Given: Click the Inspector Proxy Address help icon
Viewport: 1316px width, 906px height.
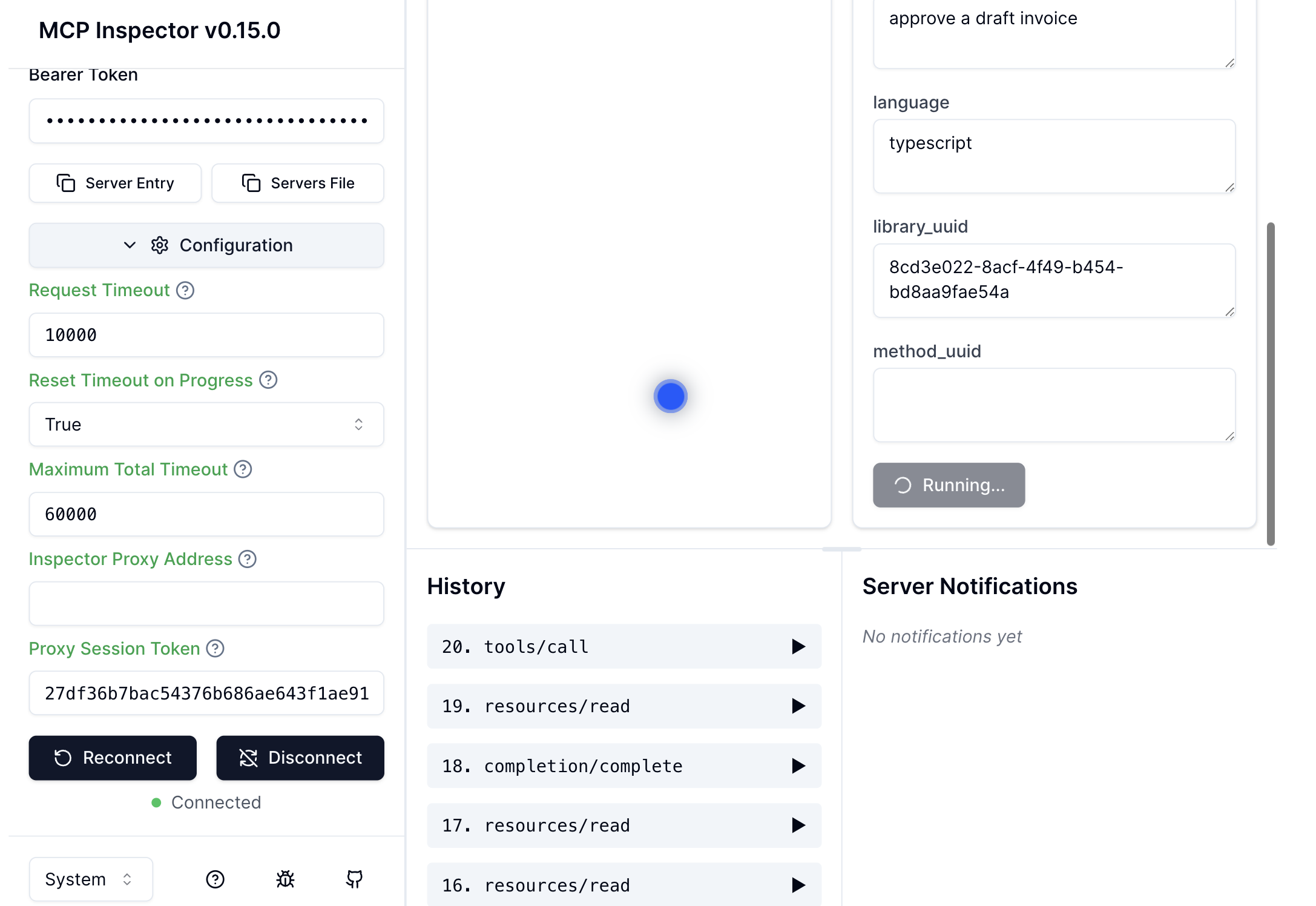Looking at the screenshot, I should 248,559.
